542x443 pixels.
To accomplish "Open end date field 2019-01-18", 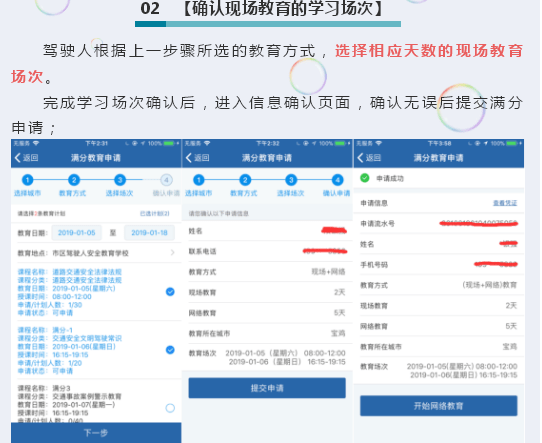I will 149,233.
